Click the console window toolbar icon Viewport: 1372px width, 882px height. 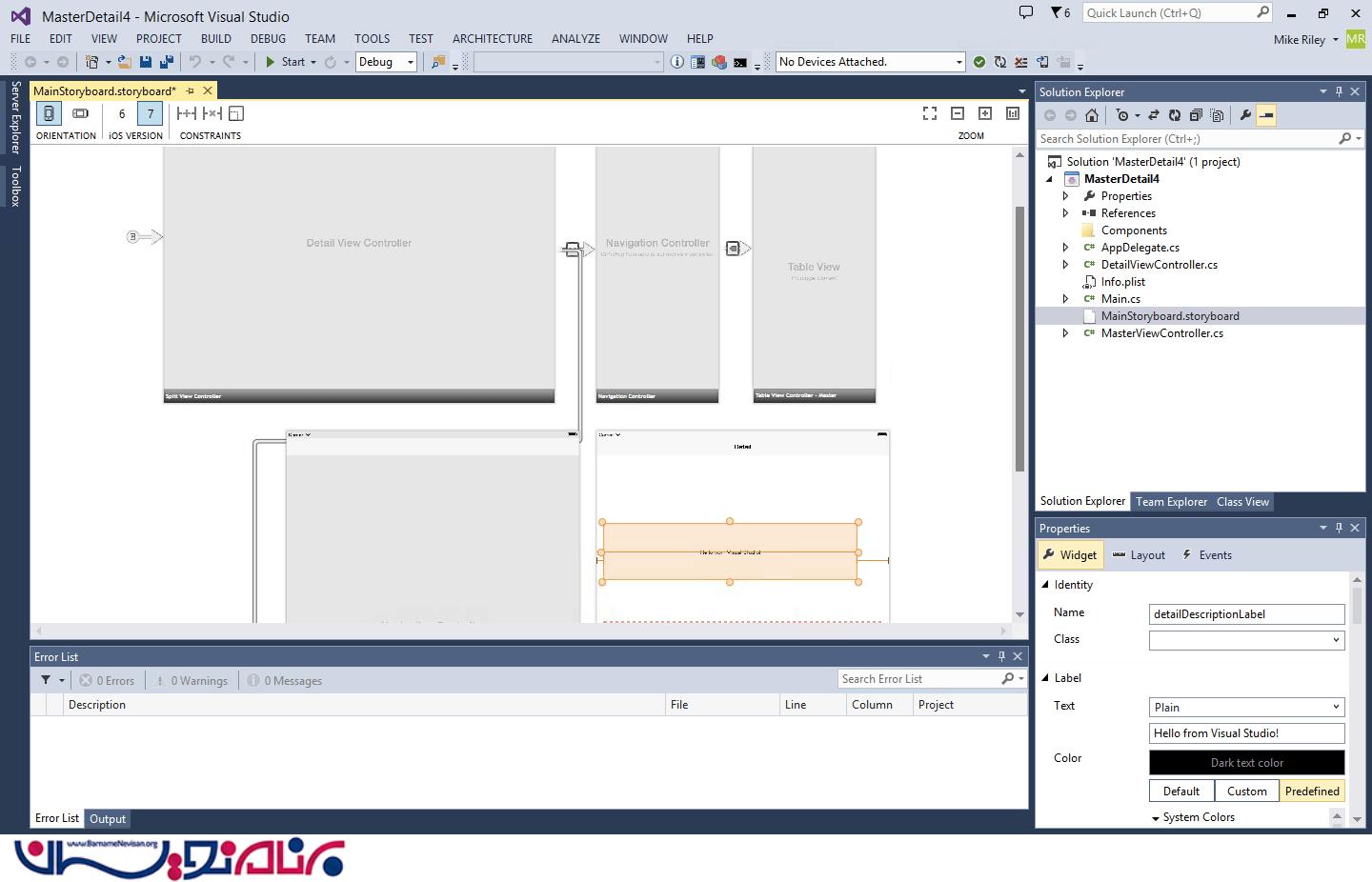[x=740, y=62]
